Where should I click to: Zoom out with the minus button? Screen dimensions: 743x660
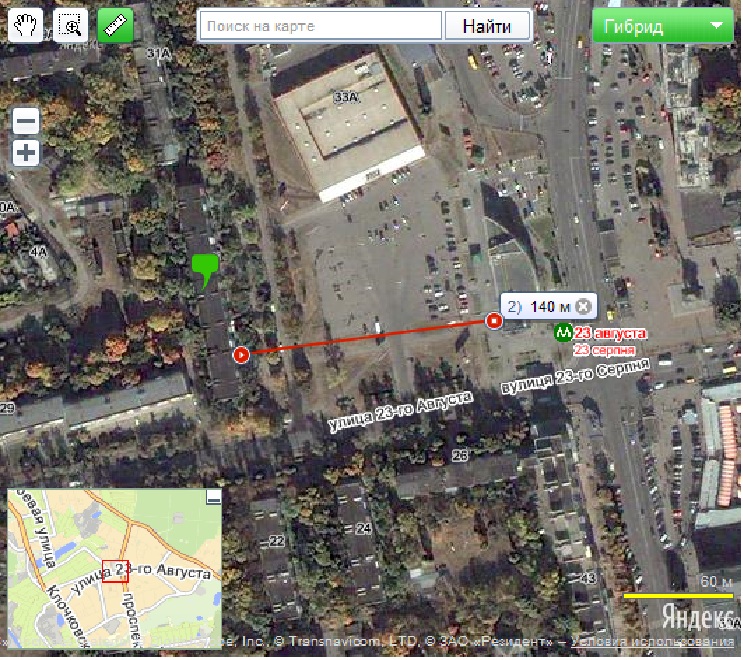(x=26, y=121)
